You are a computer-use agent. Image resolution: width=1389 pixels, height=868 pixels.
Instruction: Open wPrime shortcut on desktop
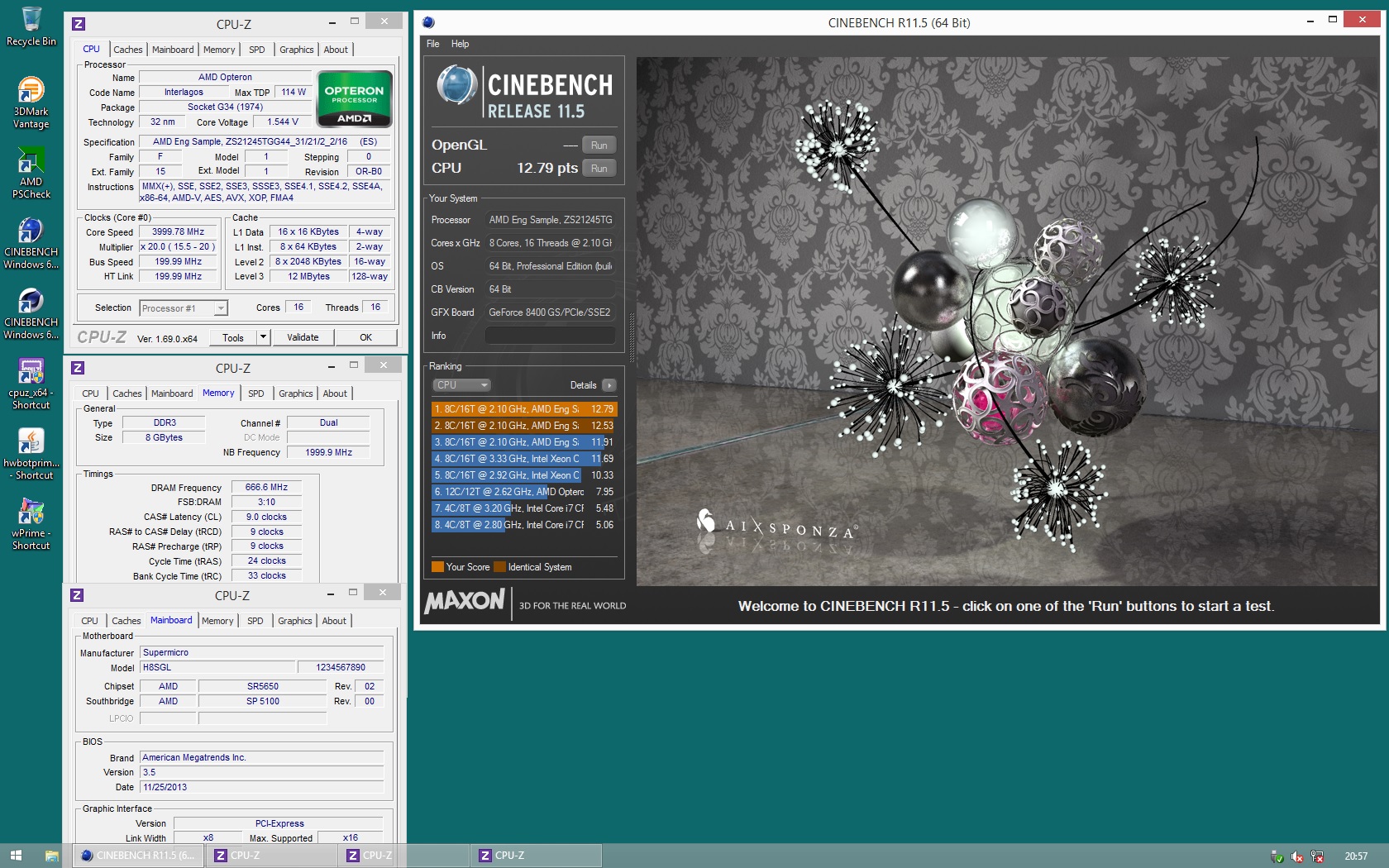coord(31,524)
